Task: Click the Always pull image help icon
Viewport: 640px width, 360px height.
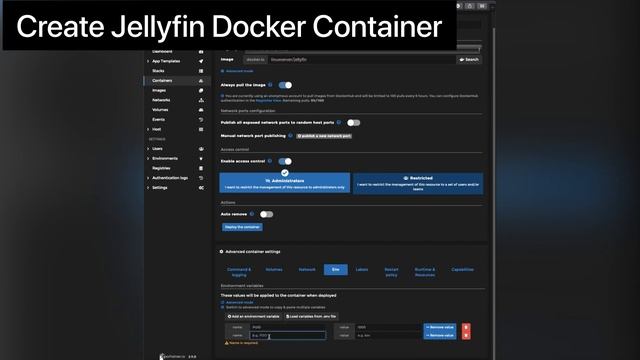Action: pos(270,85)
